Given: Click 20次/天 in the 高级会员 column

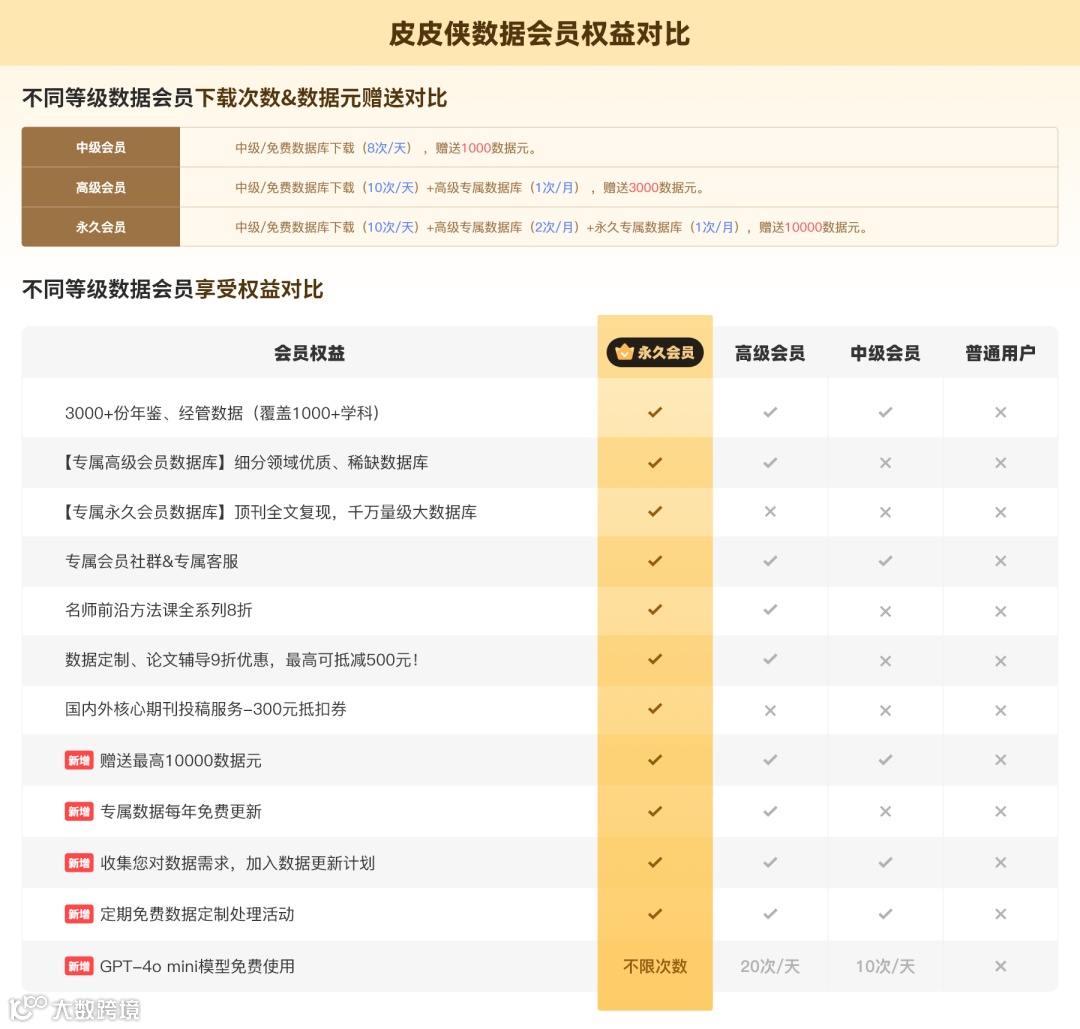Looking at the screenshot, I should 770,966.
